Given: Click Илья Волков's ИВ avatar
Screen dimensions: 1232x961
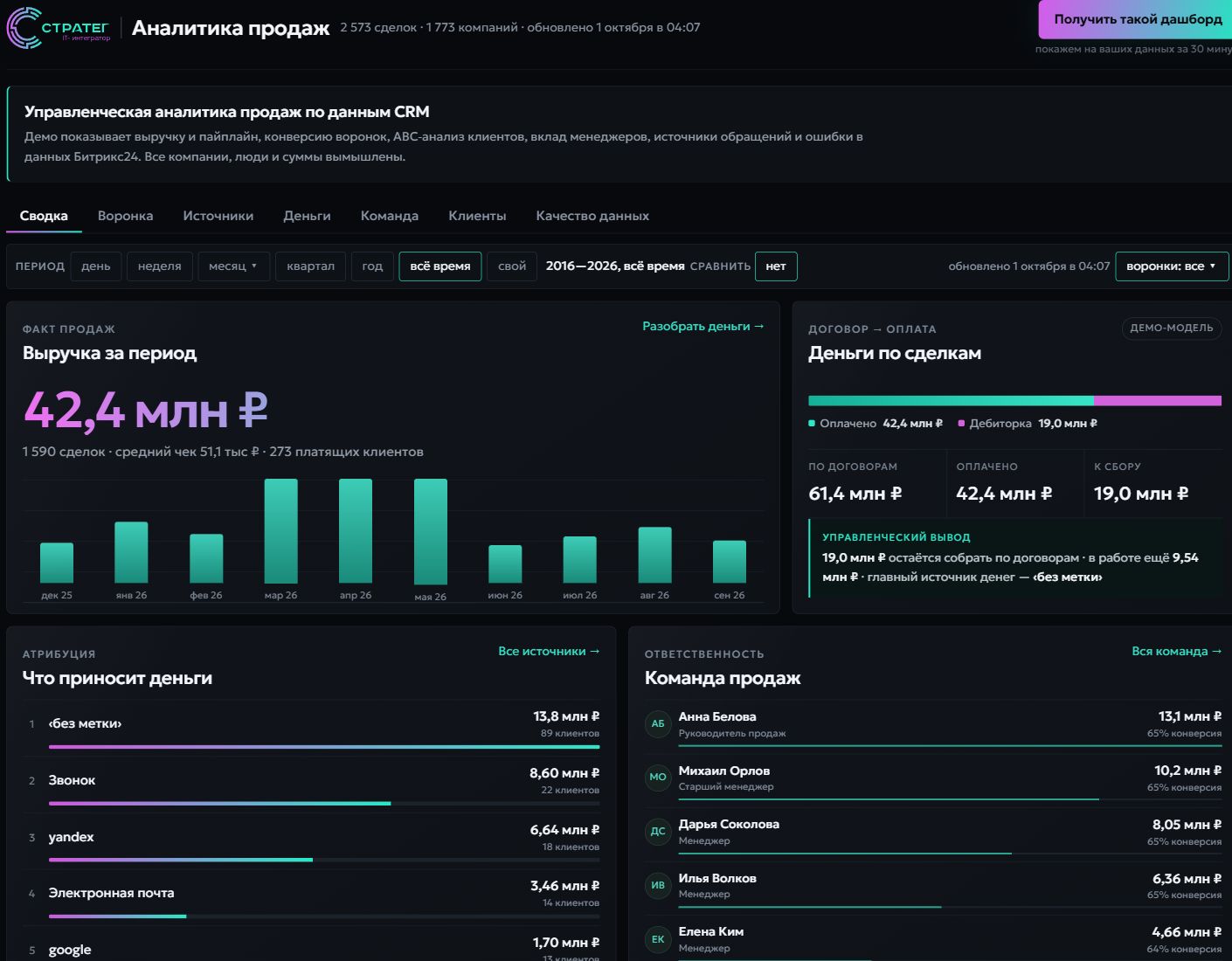Looking at the screenshot, I should (658, 886).
